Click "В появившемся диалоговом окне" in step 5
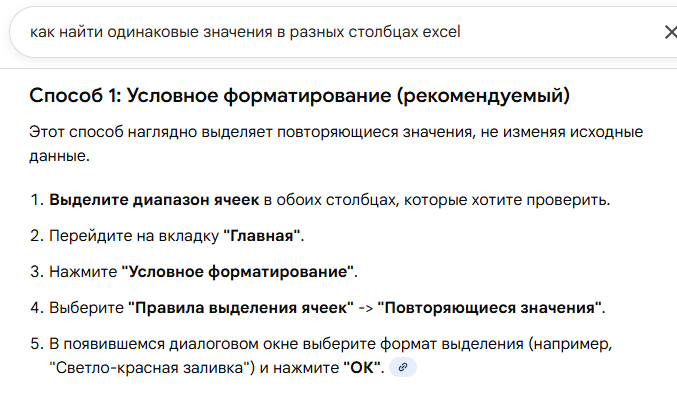Viewport: 677px width, 401px height. [x=173, y=344]
